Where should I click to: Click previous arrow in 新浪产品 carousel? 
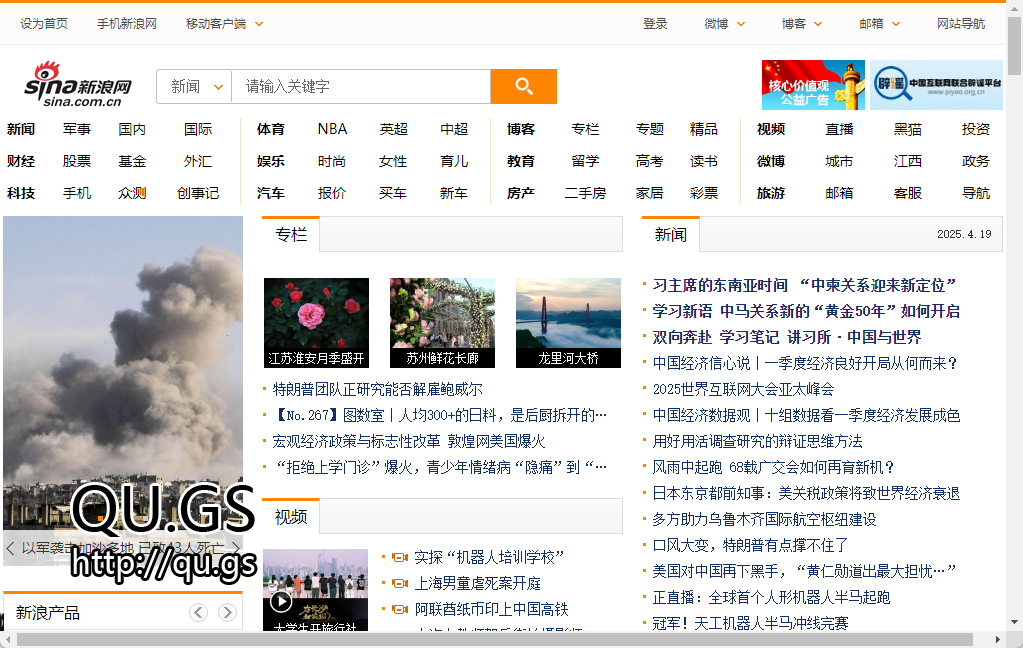tap(198, 612)
